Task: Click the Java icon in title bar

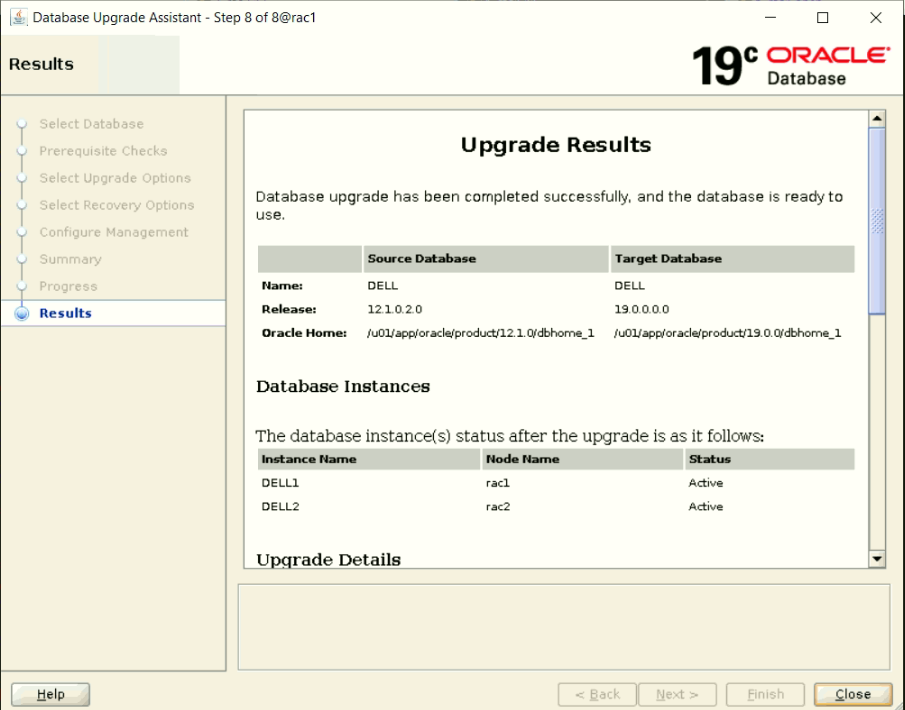Action: click(x=19, y=17)
